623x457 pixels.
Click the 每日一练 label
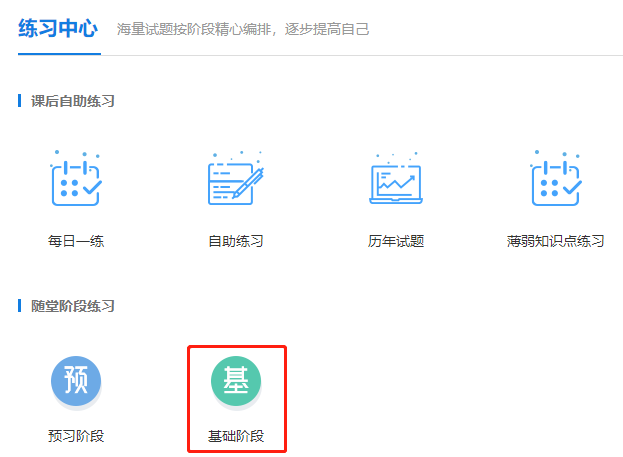pyautogui.click(x=76, y=241)
